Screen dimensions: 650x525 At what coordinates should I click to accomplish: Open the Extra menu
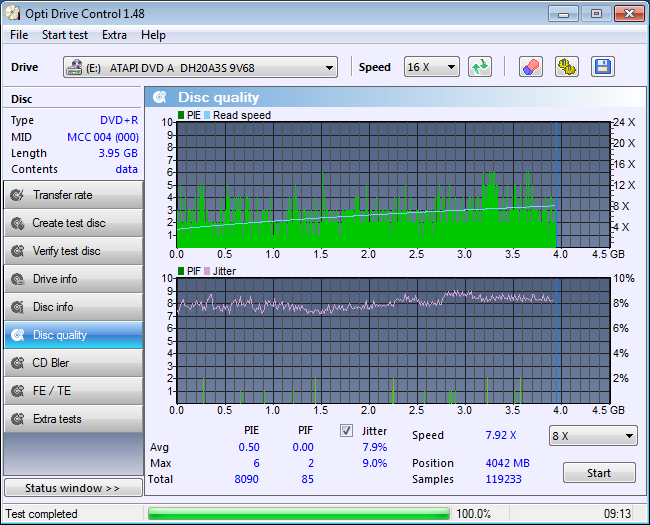pyautogui.click(x=114, y=35)
